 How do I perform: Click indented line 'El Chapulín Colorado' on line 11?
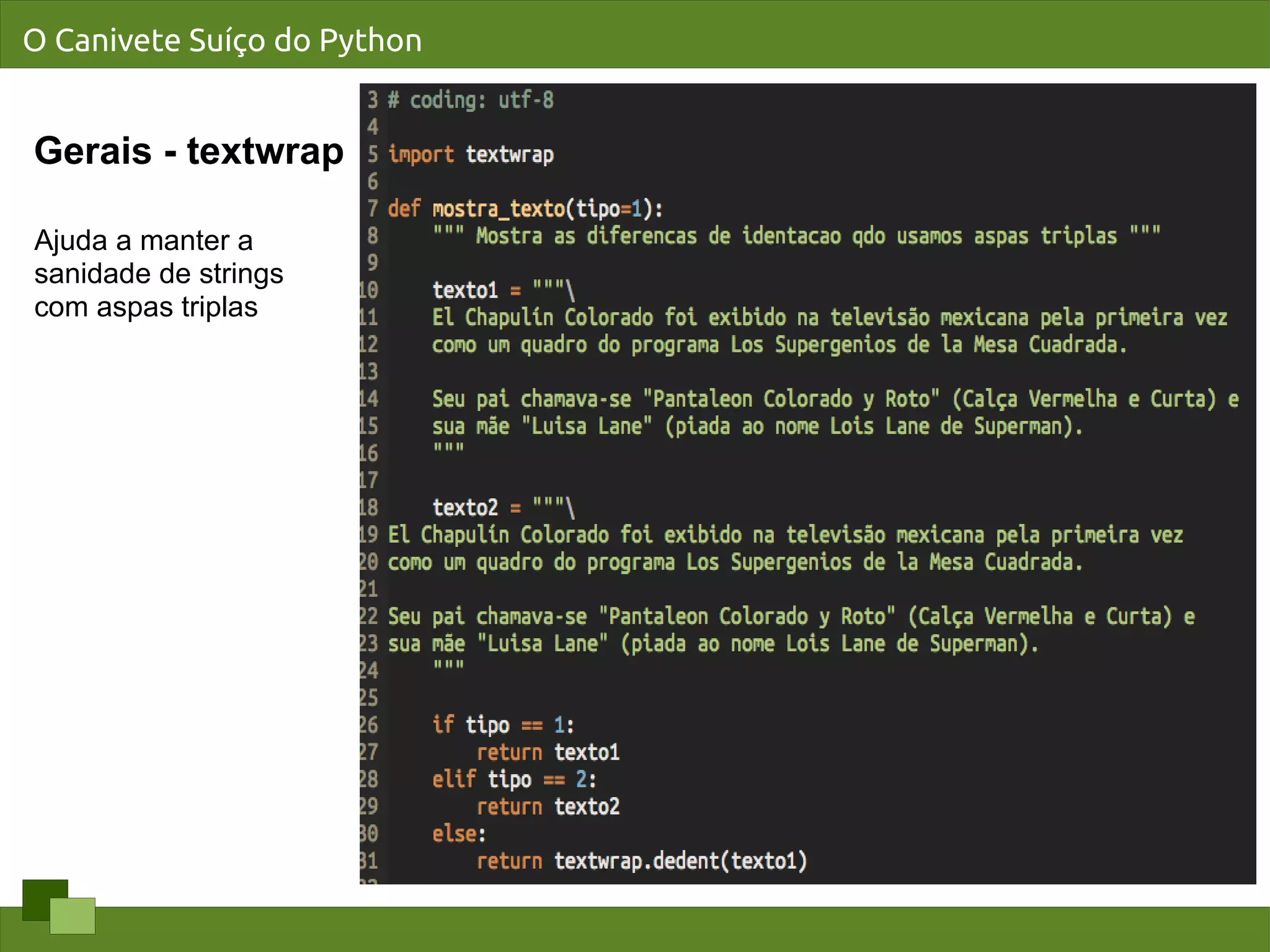tap(830, 318)
